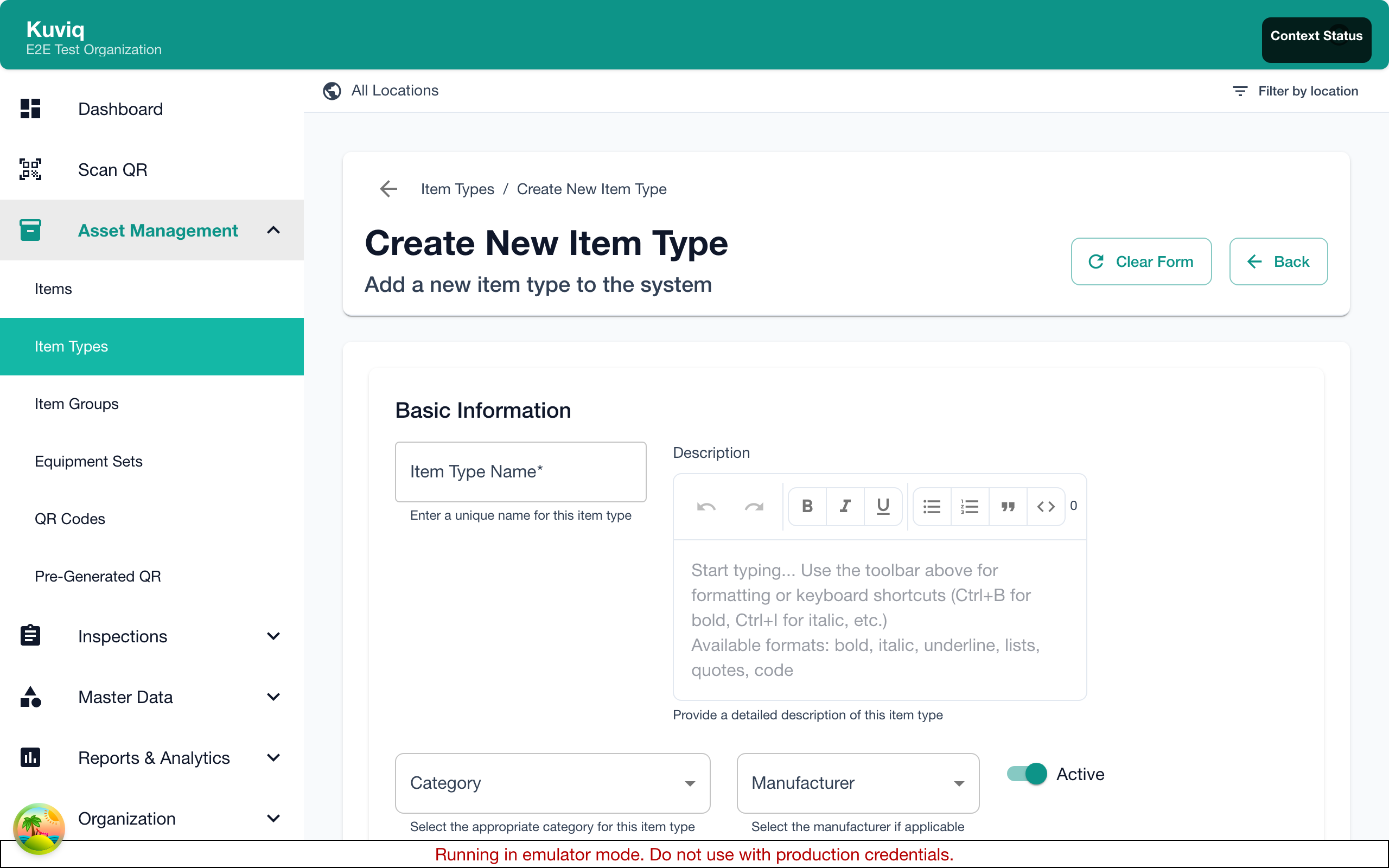Expand the Inspections menu
This screenshot has height=868, width=1389.
pos(274,635)
